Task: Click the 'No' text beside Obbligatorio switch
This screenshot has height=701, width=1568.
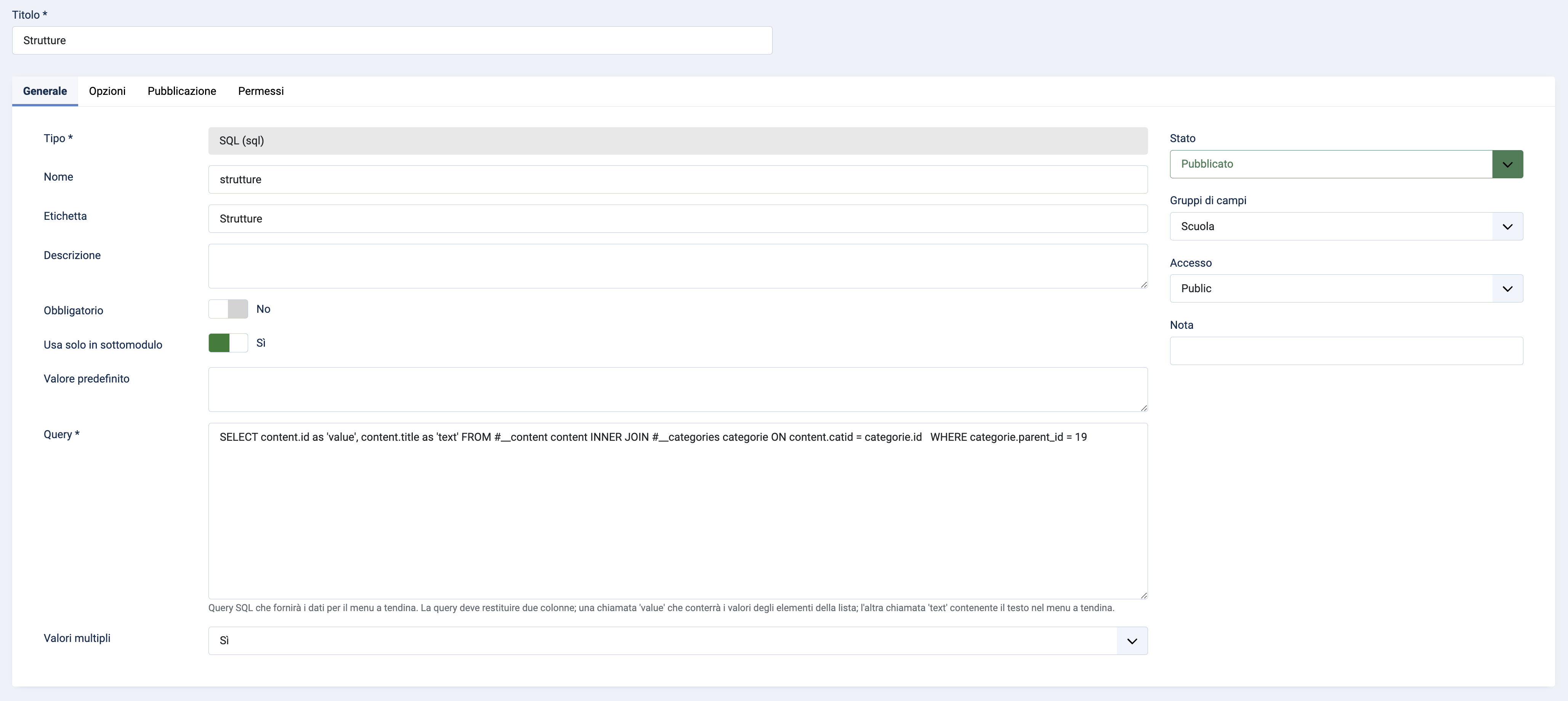Action: click(263, 309)
